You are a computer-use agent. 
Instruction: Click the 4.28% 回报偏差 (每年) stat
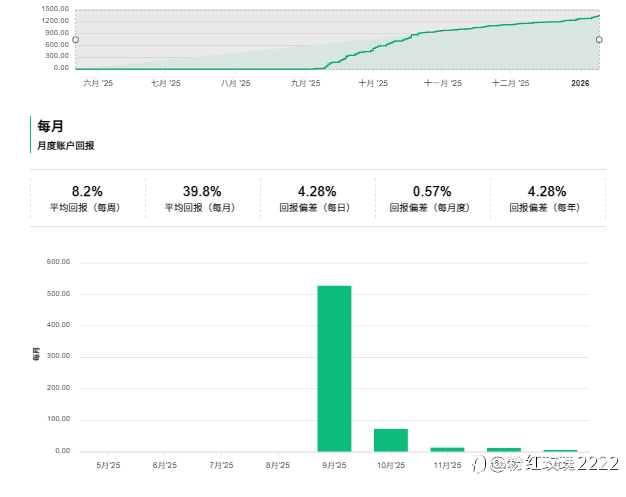547,198
